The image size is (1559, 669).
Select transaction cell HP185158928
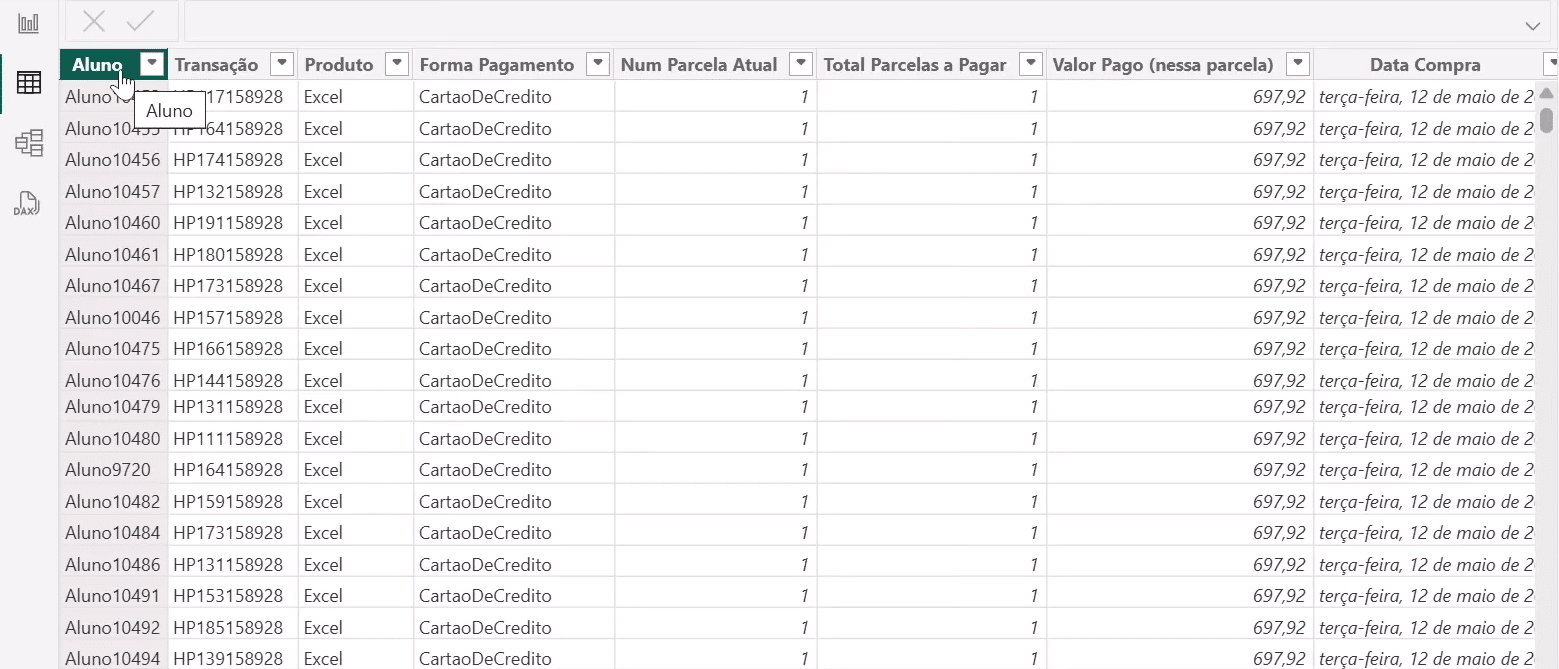tap(233, 627)
